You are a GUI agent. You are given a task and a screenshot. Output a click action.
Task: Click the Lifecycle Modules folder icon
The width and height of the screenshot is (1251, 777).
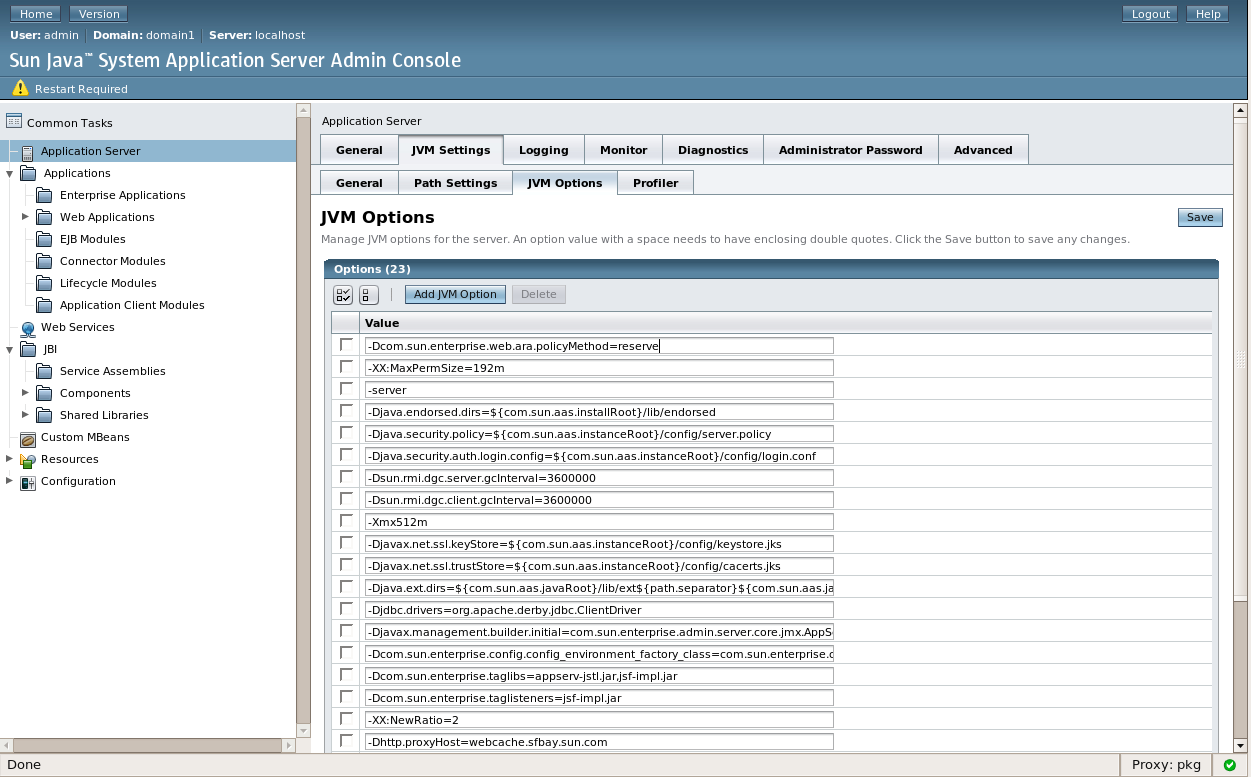point(44,283)
